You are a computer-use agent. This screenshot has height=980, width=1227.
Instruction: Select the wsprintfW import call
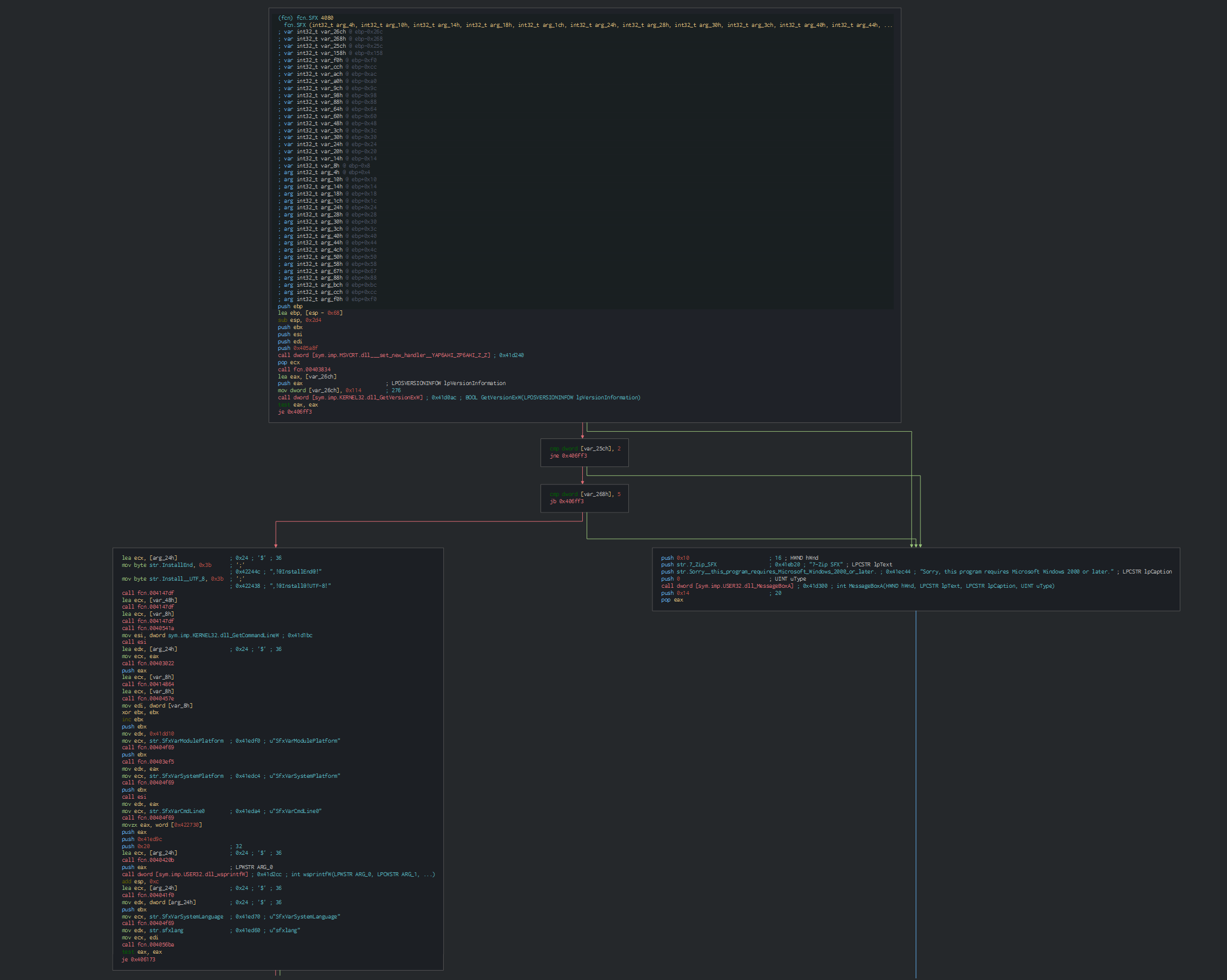coord(185,875)
